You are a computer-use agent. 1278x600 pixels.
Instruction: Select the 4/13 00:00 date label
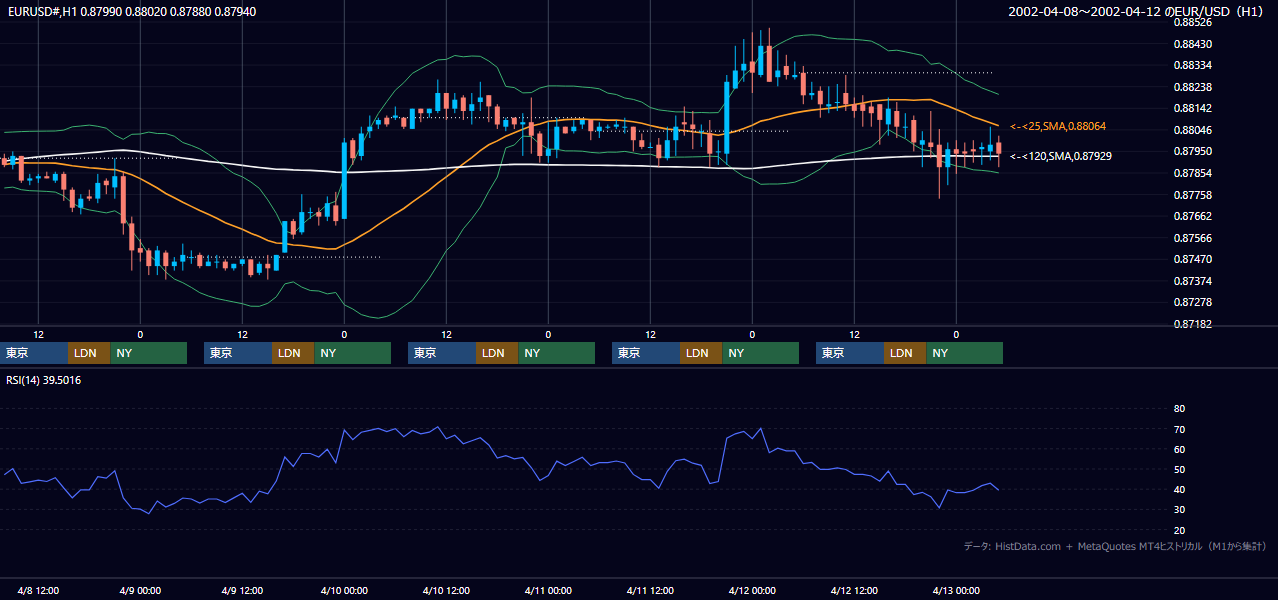coord(956,590)
